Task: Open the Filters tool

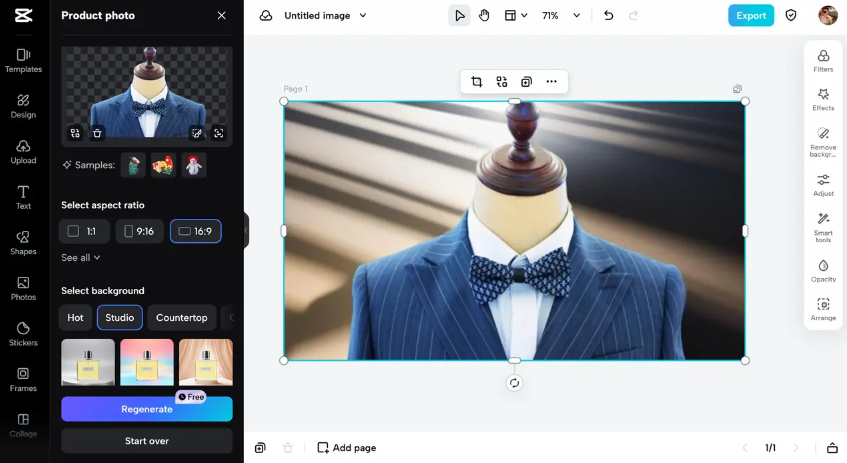Action: (x=823, y=61)
